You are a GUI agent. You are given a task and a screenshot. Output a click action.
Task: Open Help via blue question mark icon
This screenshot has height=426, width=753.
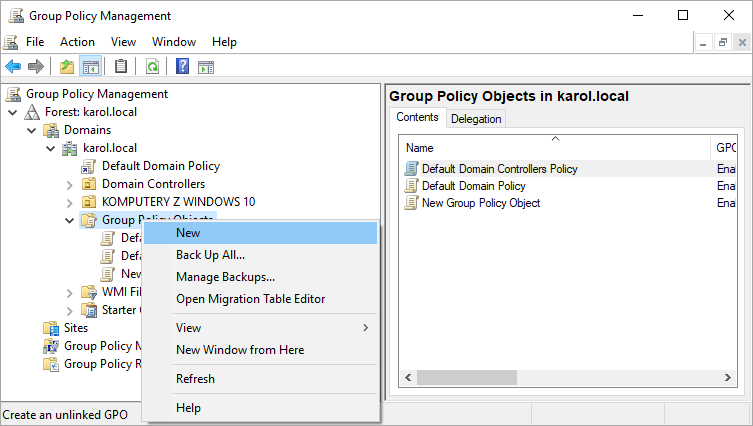click(x=183, y=67)
